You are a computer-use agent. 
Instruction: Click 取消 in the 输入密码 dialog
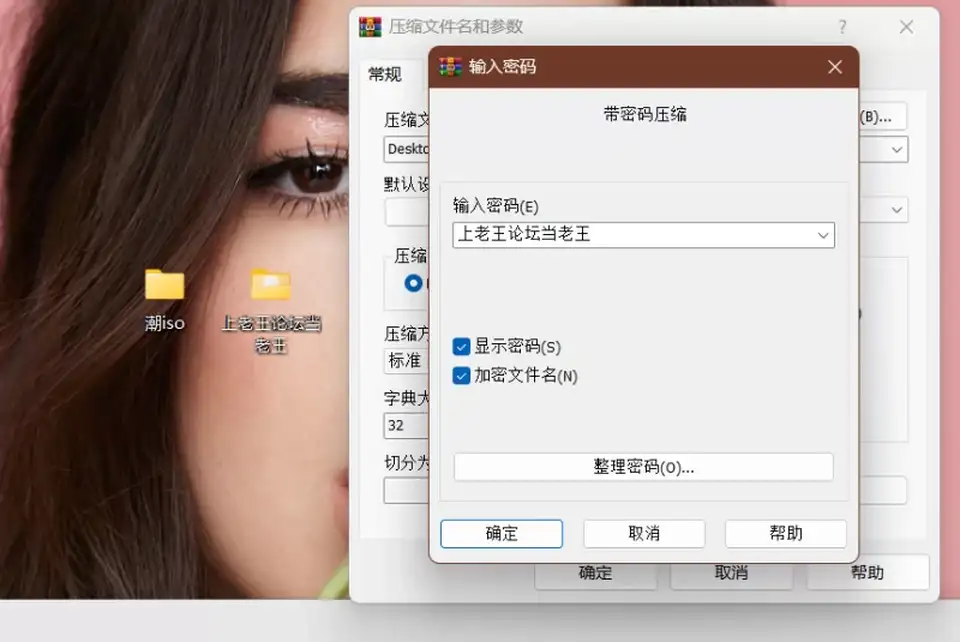point(644,534)
